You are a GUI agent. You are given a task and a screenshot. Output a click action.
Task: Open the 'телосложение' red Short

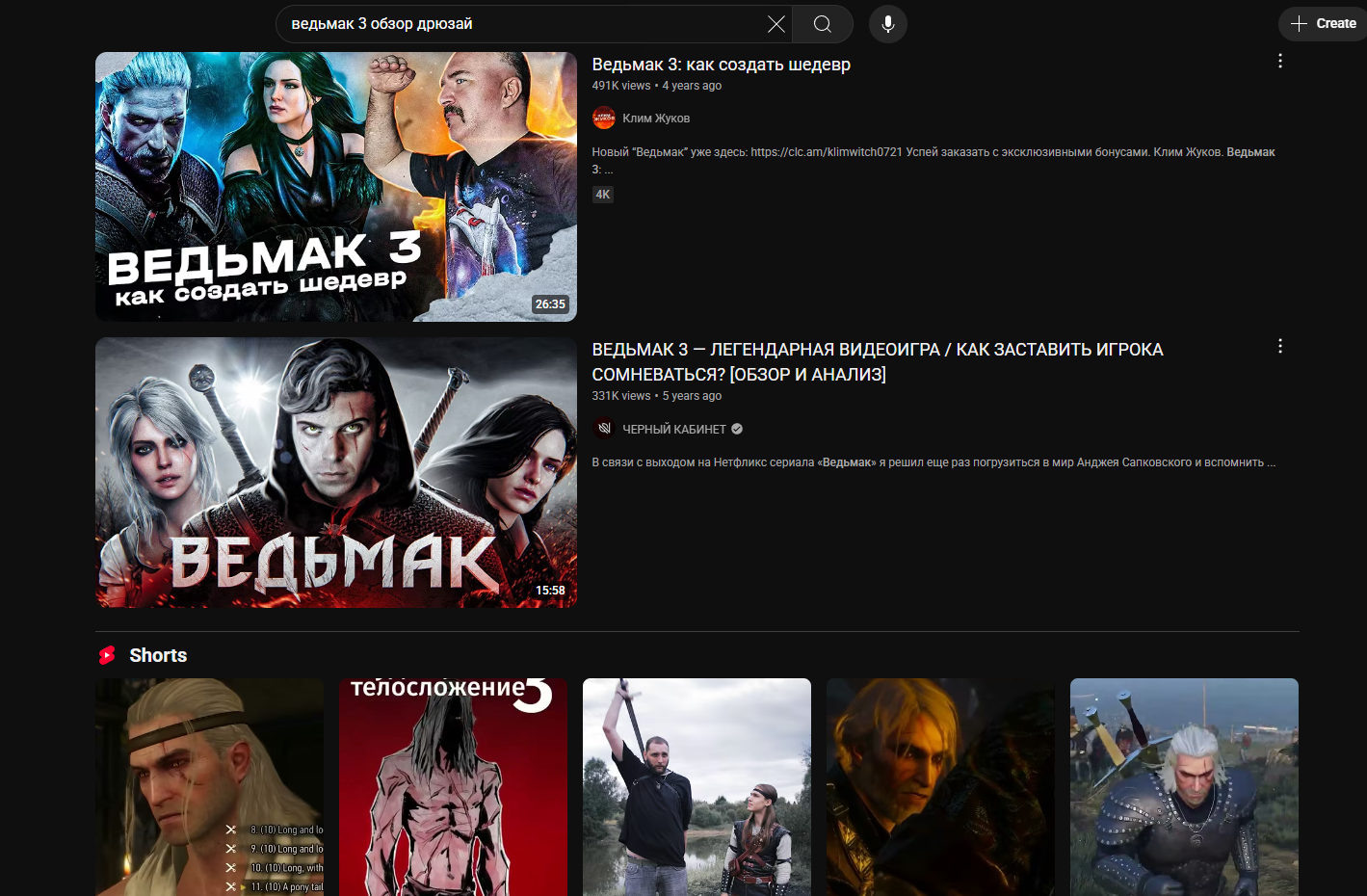tap(454, 787)
